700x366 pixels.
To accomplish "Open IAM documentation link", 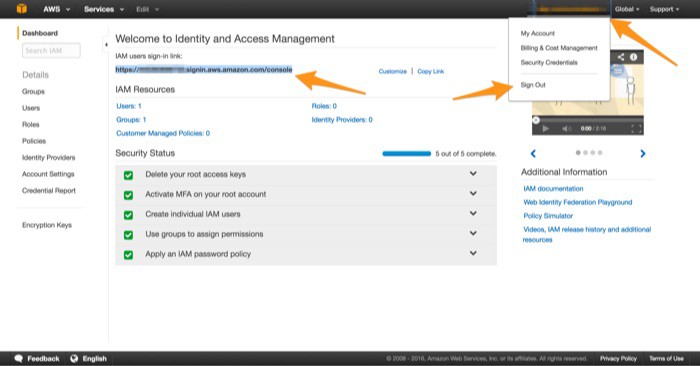I will point(553,189).
